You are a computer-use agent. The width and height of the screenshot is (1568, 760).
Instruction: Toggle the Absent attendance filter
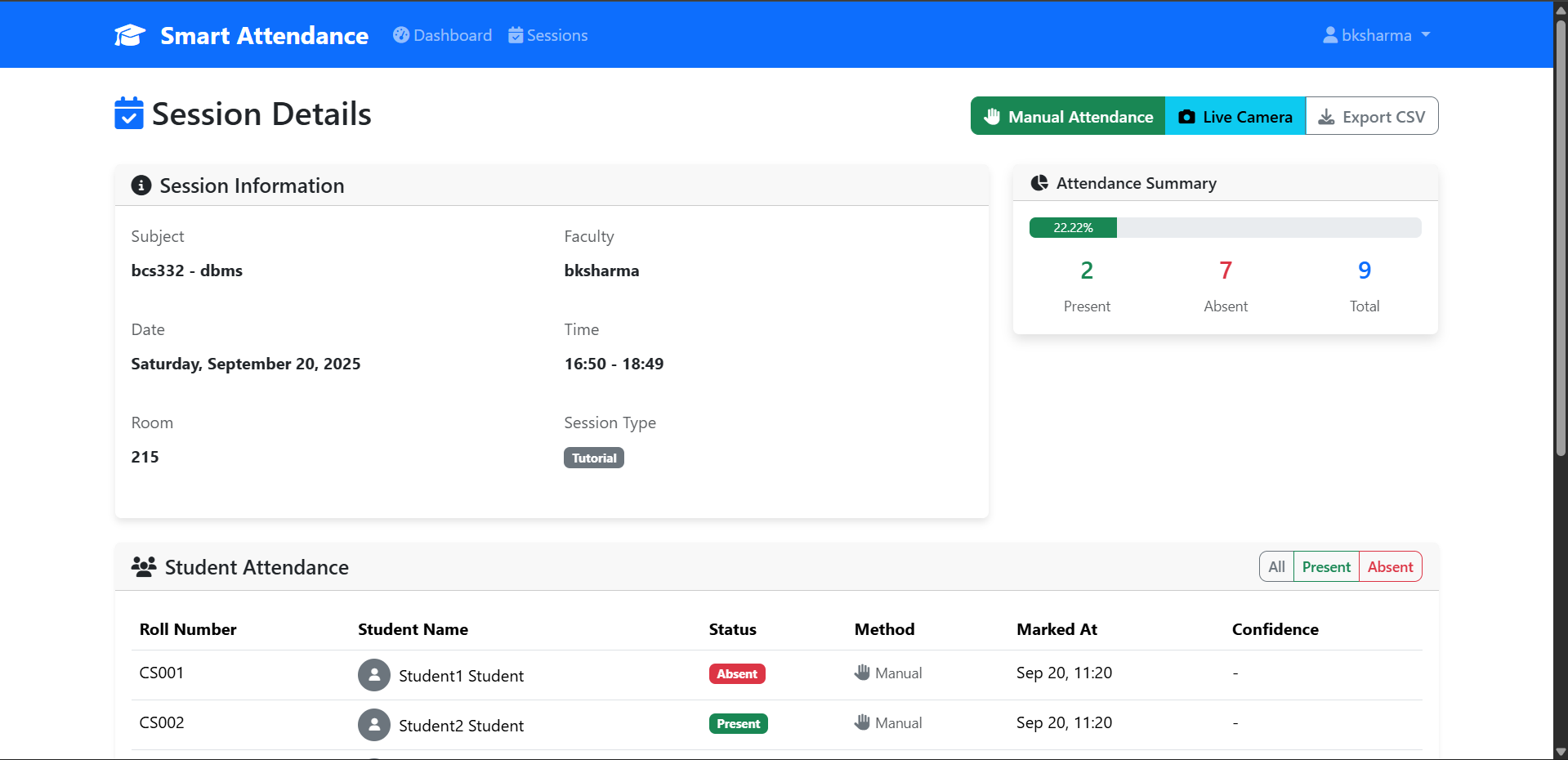(x=1390, y=566)
